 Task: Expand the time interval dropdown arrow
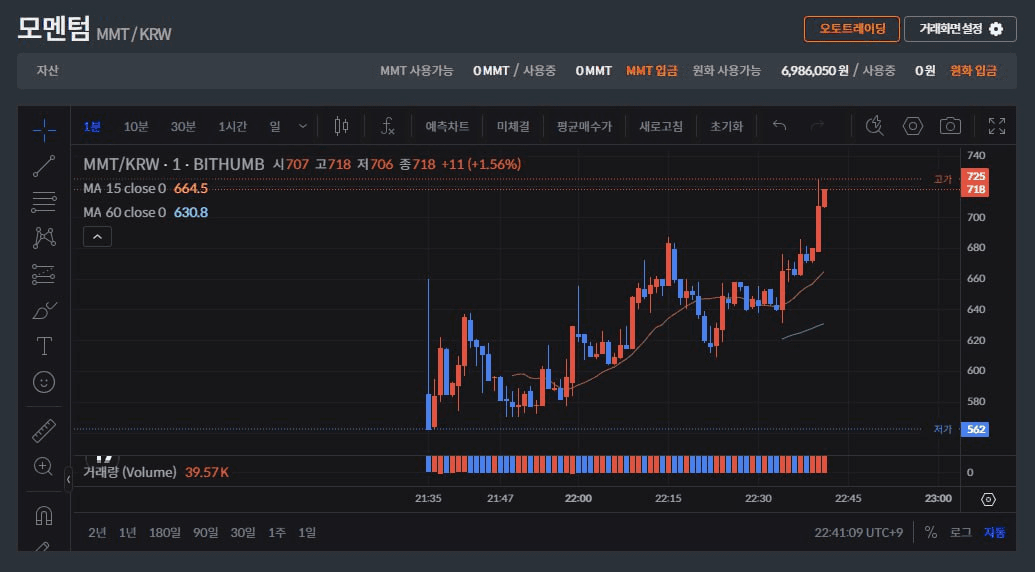click(303, 126)
